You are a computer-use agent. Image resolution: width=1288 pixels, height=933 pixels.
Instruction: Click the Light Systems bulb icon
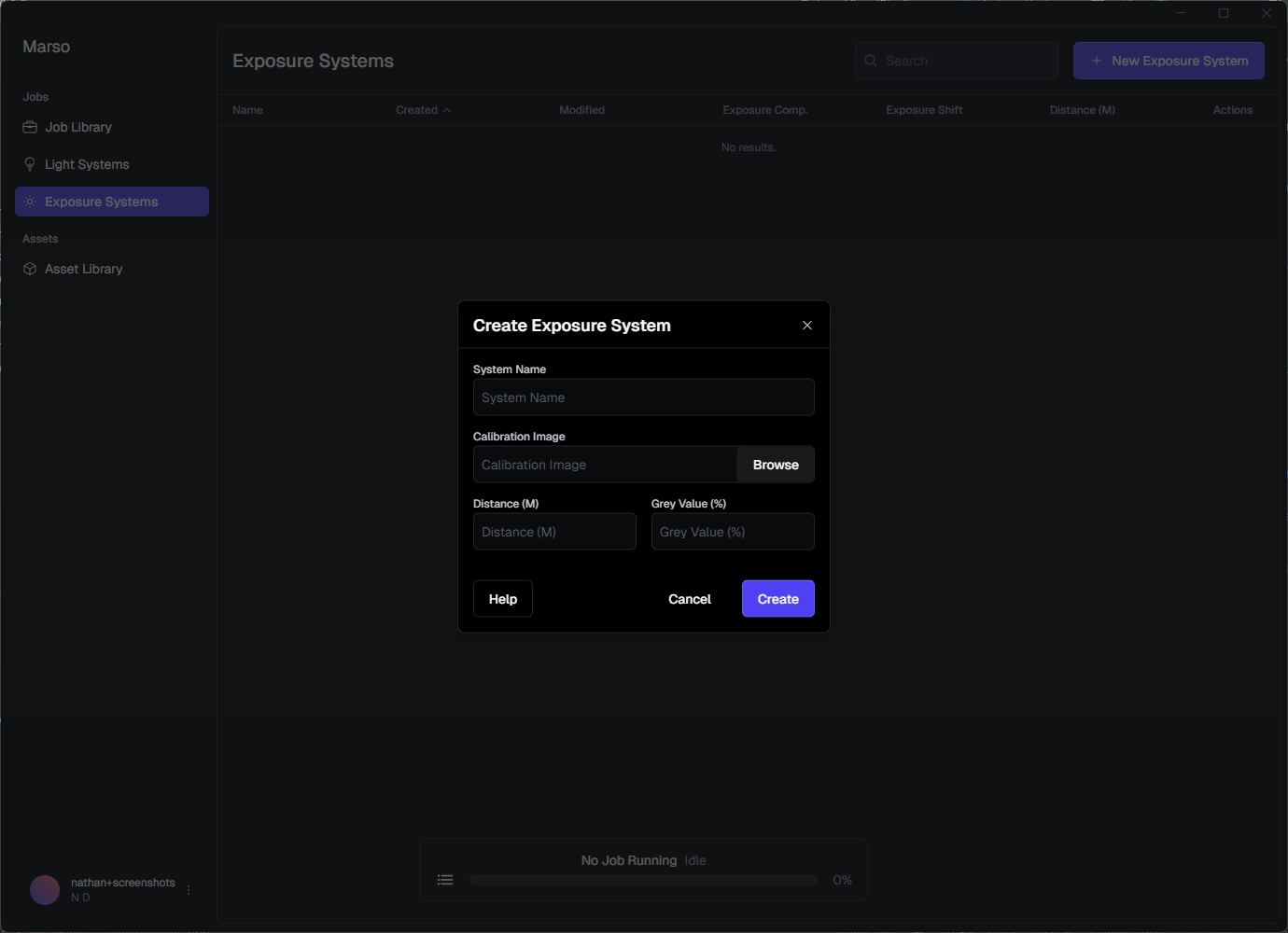[x=30, y=164]
